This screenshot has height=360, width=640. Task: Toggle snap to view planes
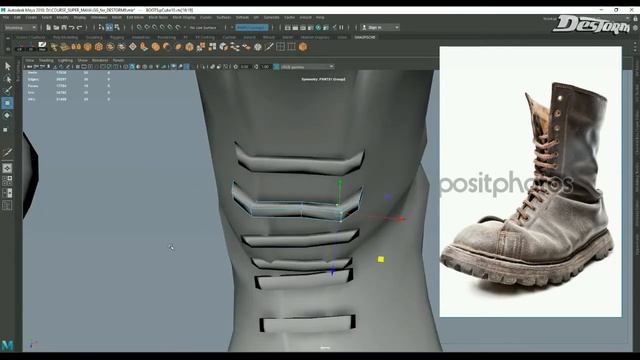pyautogui.click(x=170, y=27)
